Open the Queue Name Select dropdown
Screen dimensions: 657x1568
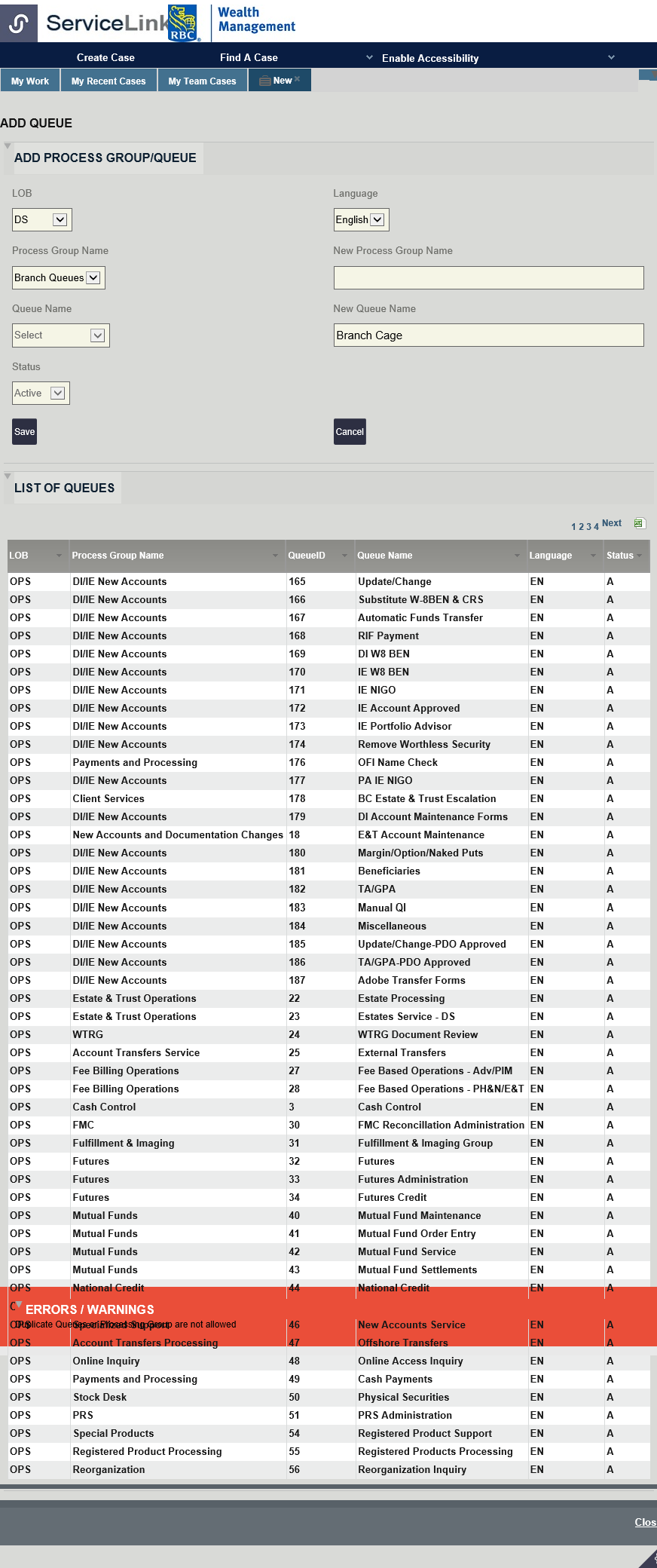tap(60, 335)
